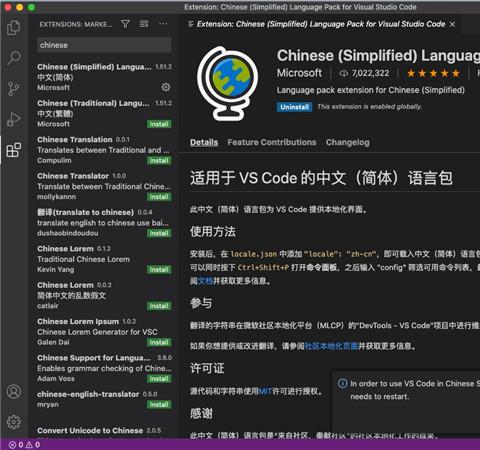The height and width of the screenshot is (450, 480).
Task: Click the warnings count in status bar
Action: point(33,444)
